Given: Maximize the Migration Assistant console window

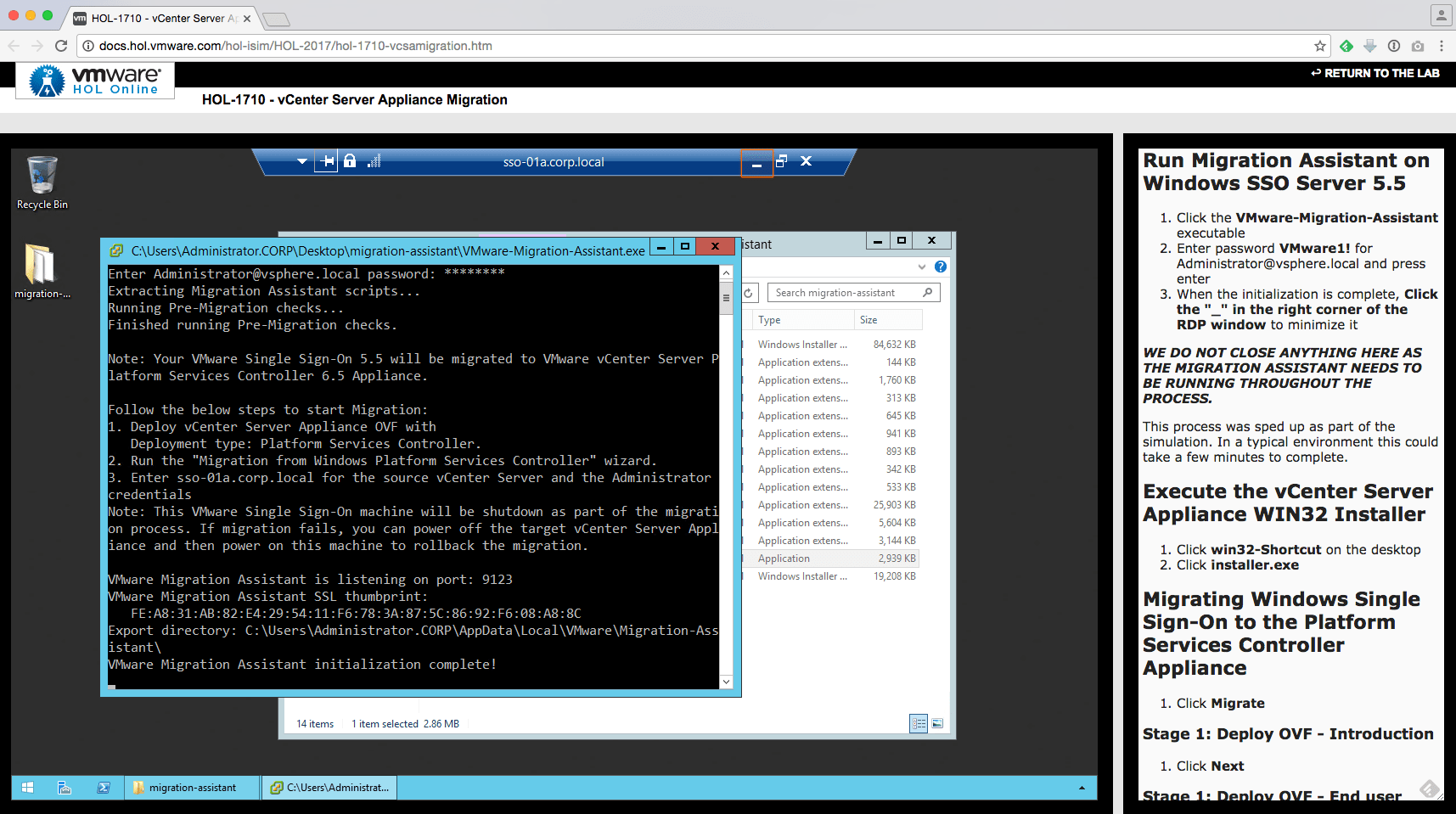Looking at the screenshot, I should click(684, 247).
